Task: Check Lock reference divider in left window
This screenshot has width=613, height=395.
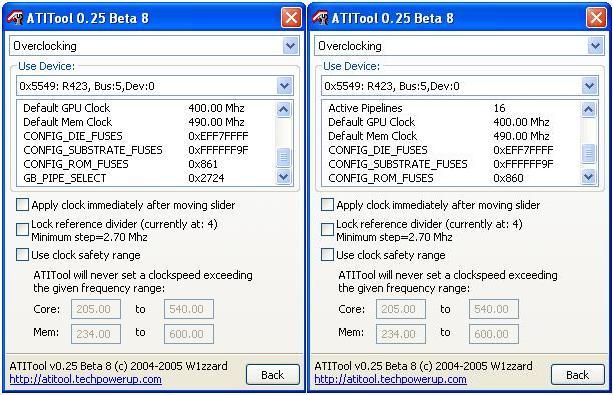Action: (x=22, y=230)
